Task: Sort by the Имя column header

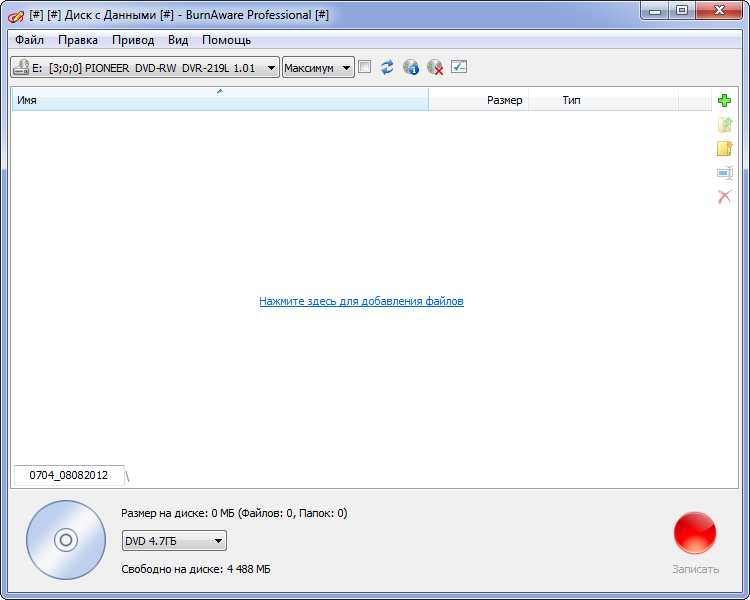Action: [220, 100]
